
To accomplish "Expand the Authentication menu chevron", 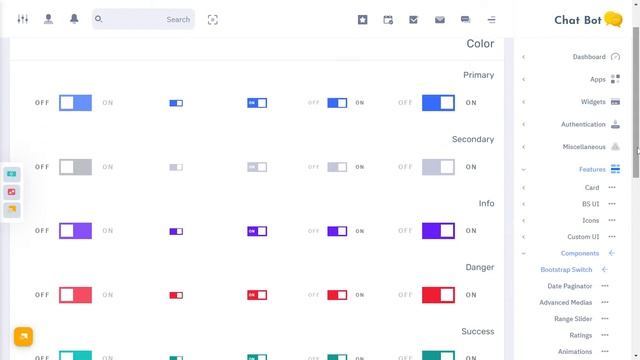I will coord(524,124).
